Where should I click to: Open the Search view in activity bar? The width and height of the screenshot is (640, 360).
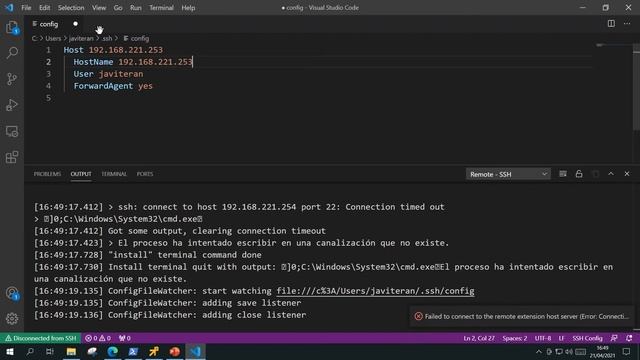12,53
